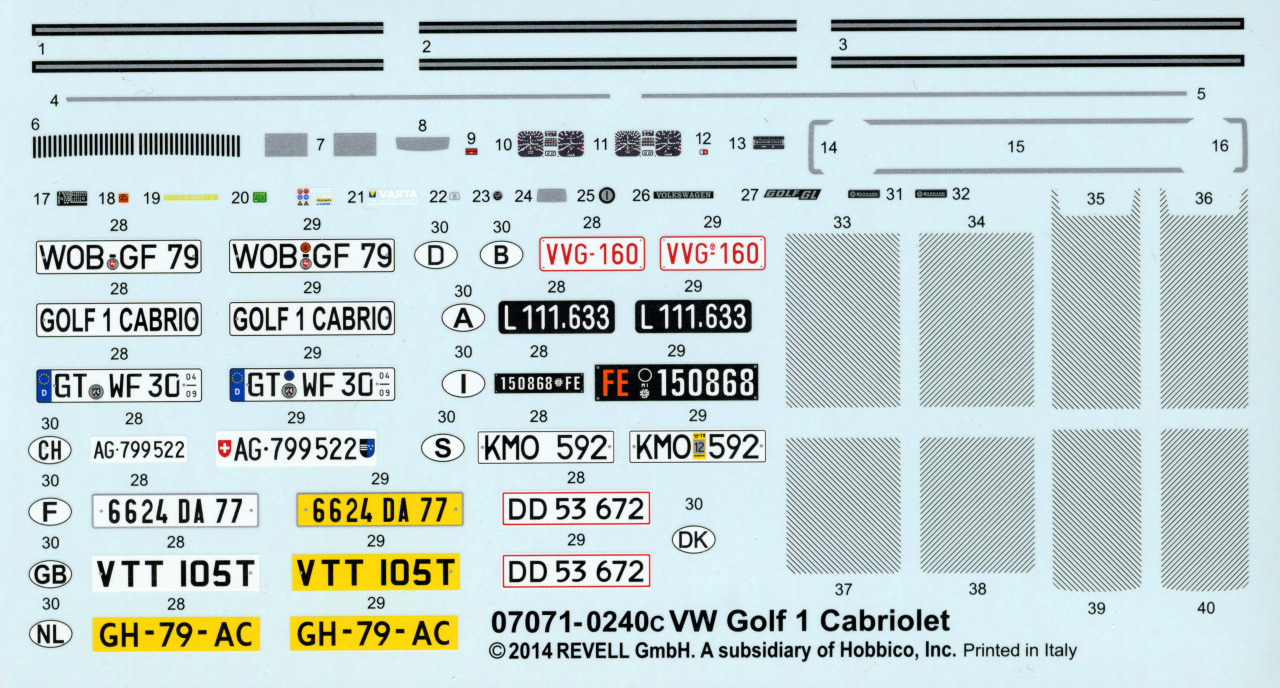
Task: Click the '07071-0240c VW Golf 1 Cabriolet' title
Action: coord(721,622)
